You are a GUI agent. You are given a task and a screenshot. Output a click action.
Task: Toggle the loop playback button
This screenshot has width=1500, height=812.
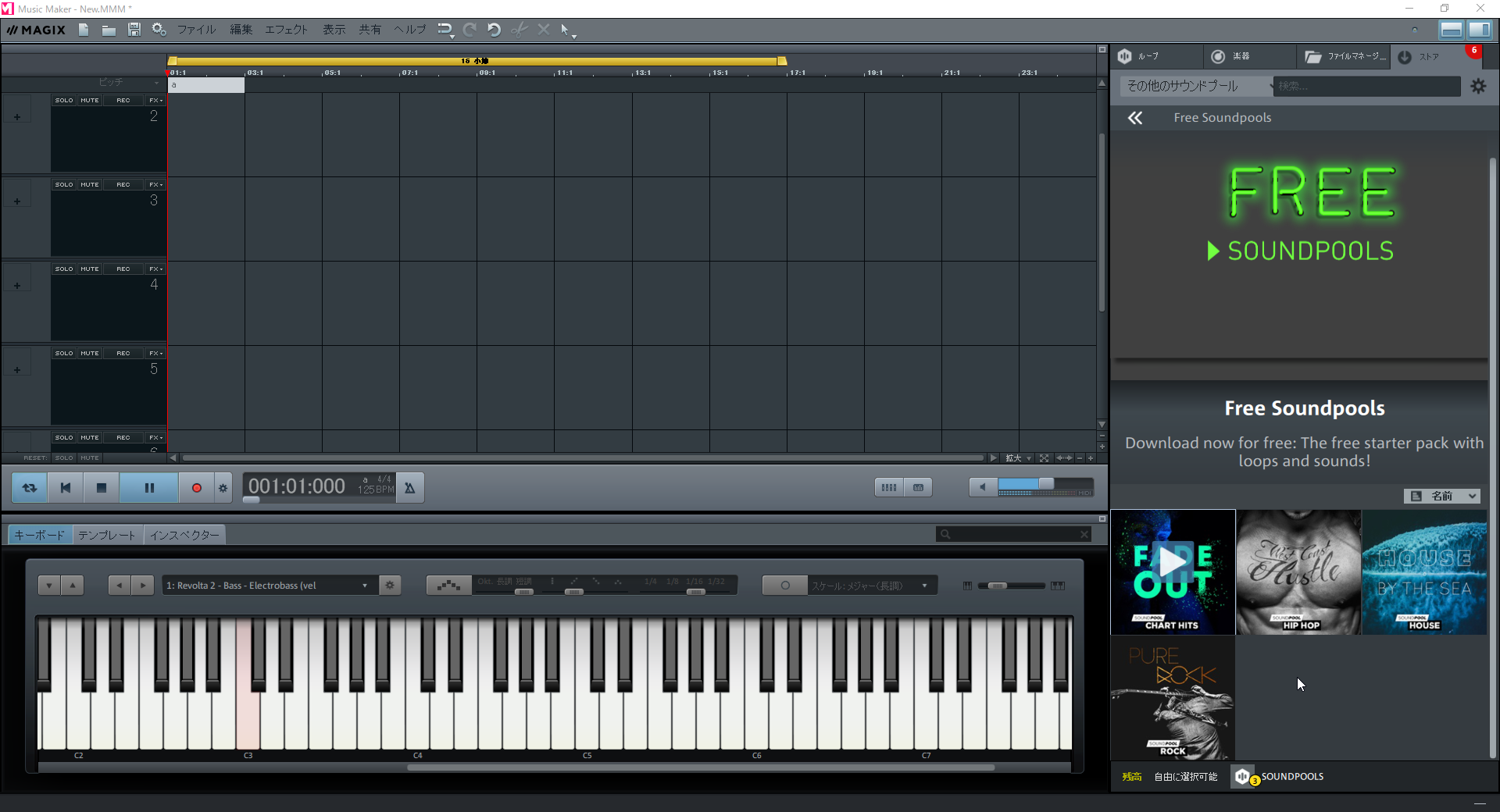click(x=30, y=487)
